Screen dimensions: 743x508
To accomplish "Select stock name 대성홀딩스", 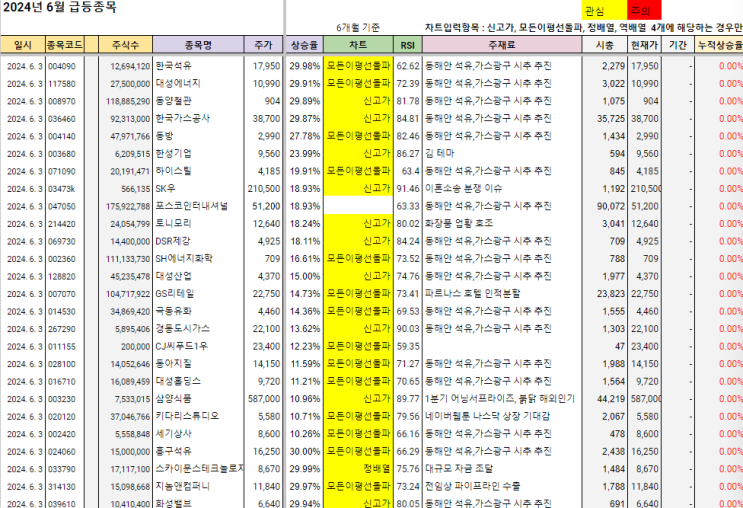I will 178,381.
